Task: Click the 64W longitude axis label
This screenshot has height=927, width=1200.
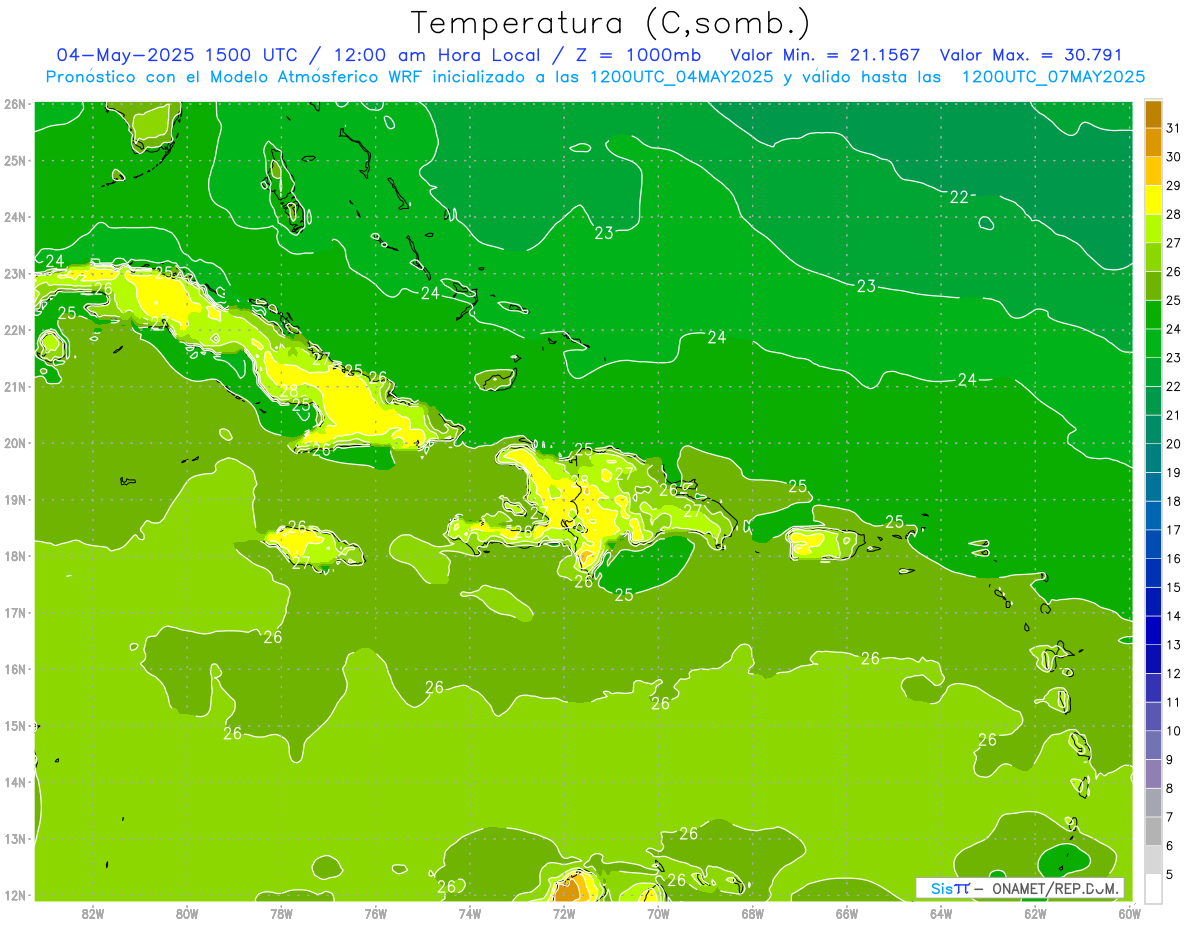Action: pyautogui.click(x=941, y=913)
